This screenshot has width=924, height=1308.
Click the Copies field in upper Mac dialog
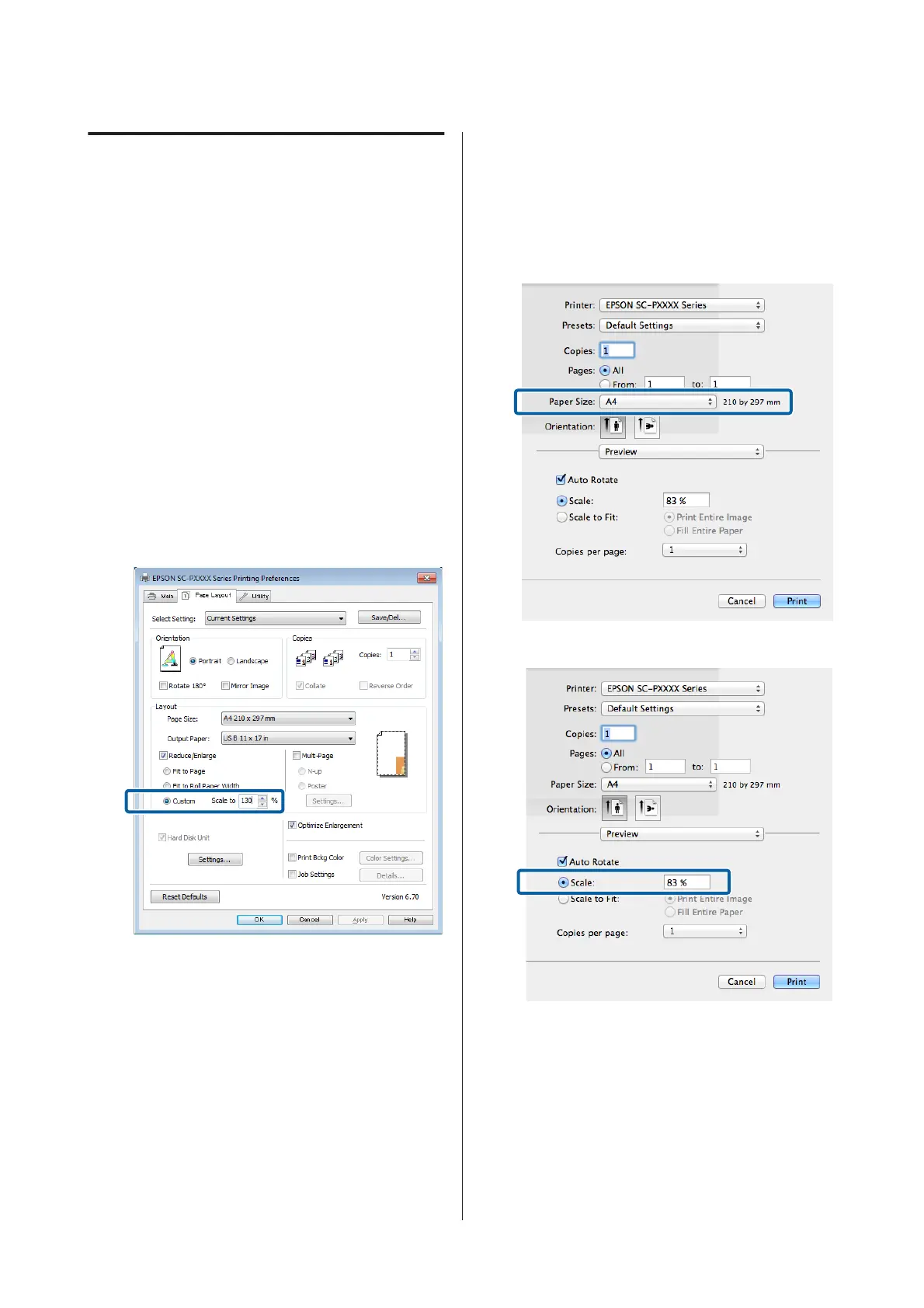click(x=617, y=350)
